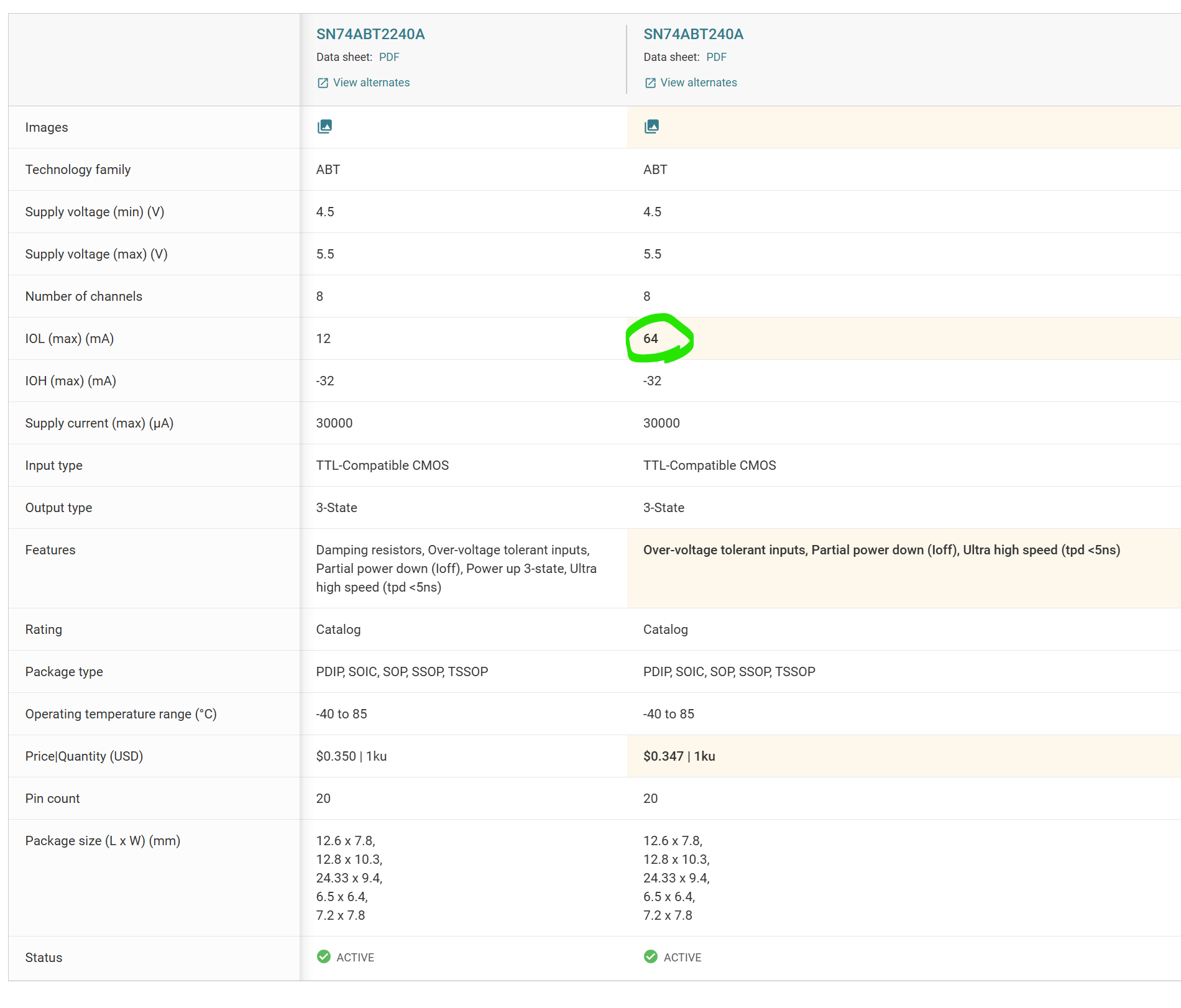The image size is (1181, 1008).
Task: Click the Status row label
Action: [x=44, y=958]
